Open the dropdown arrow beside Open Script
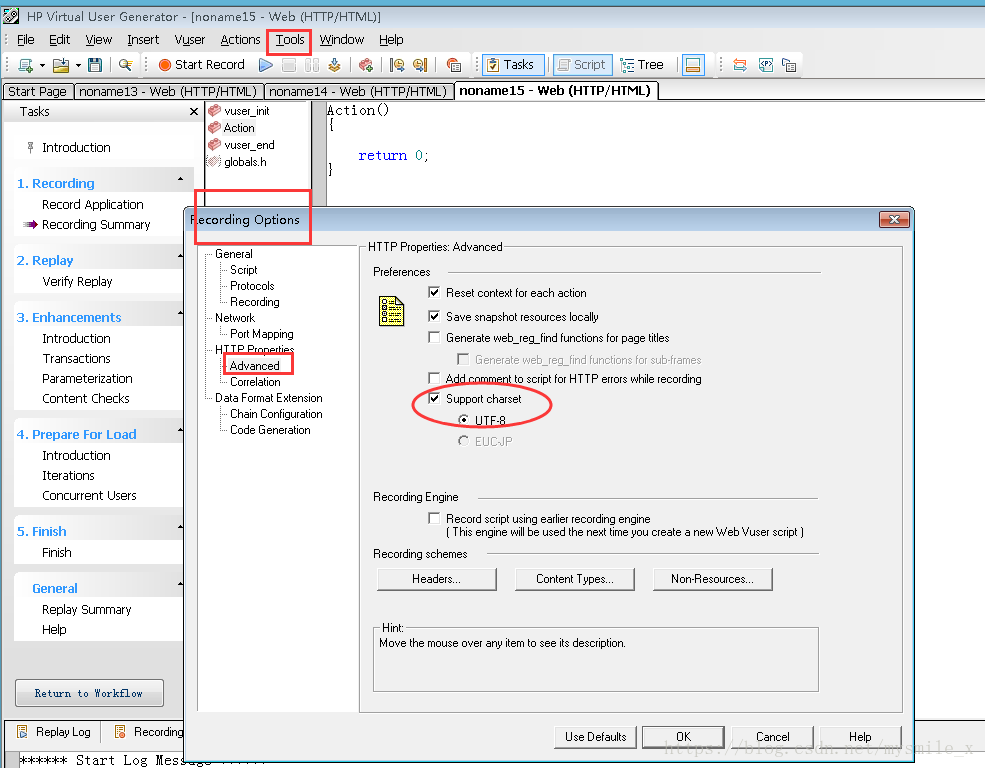Image resolution: width=985 pixels, height=768 pixels. tap(79, 65)
